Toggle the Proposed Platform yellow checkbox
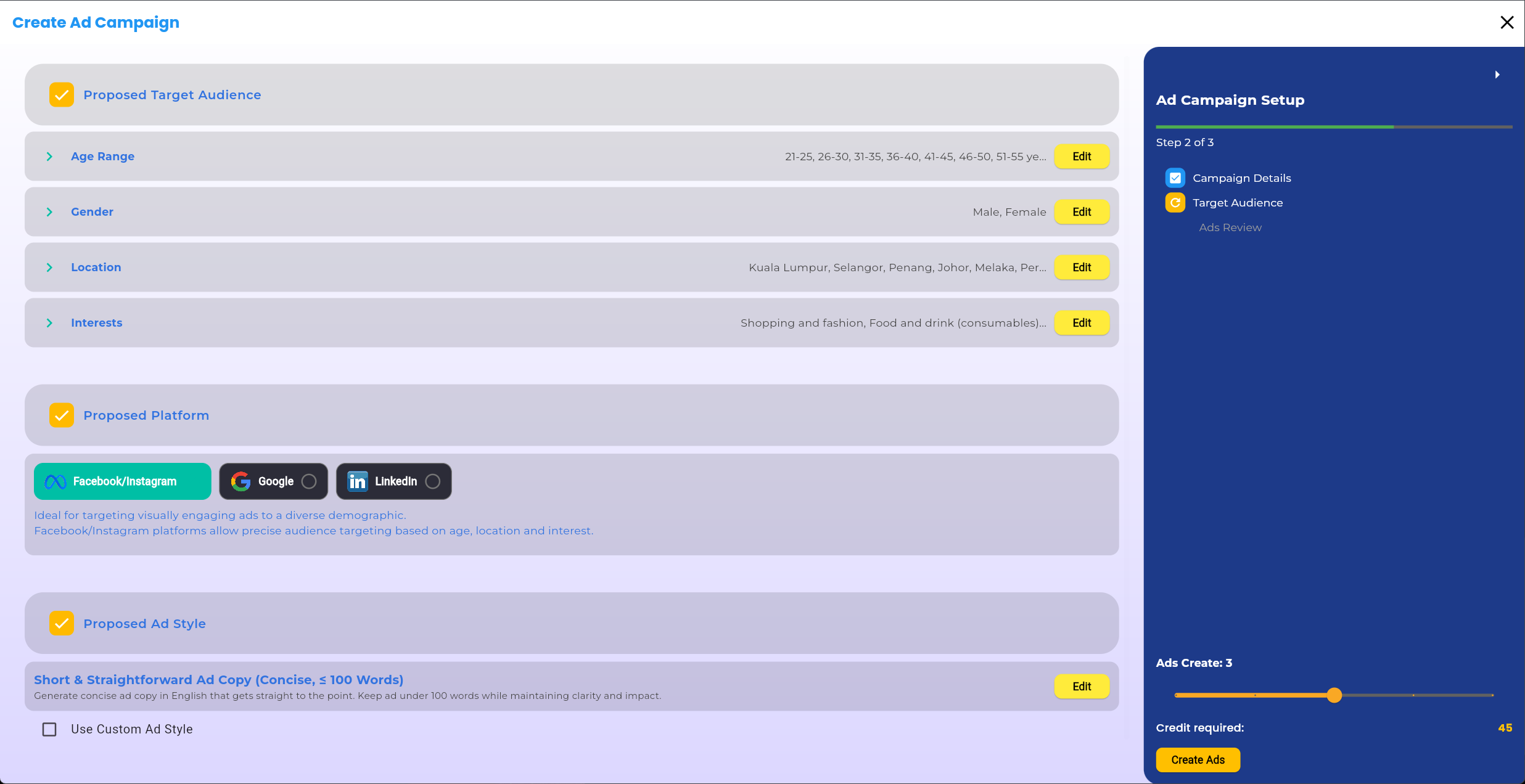1525x784 pixels. tap(62, 415)
